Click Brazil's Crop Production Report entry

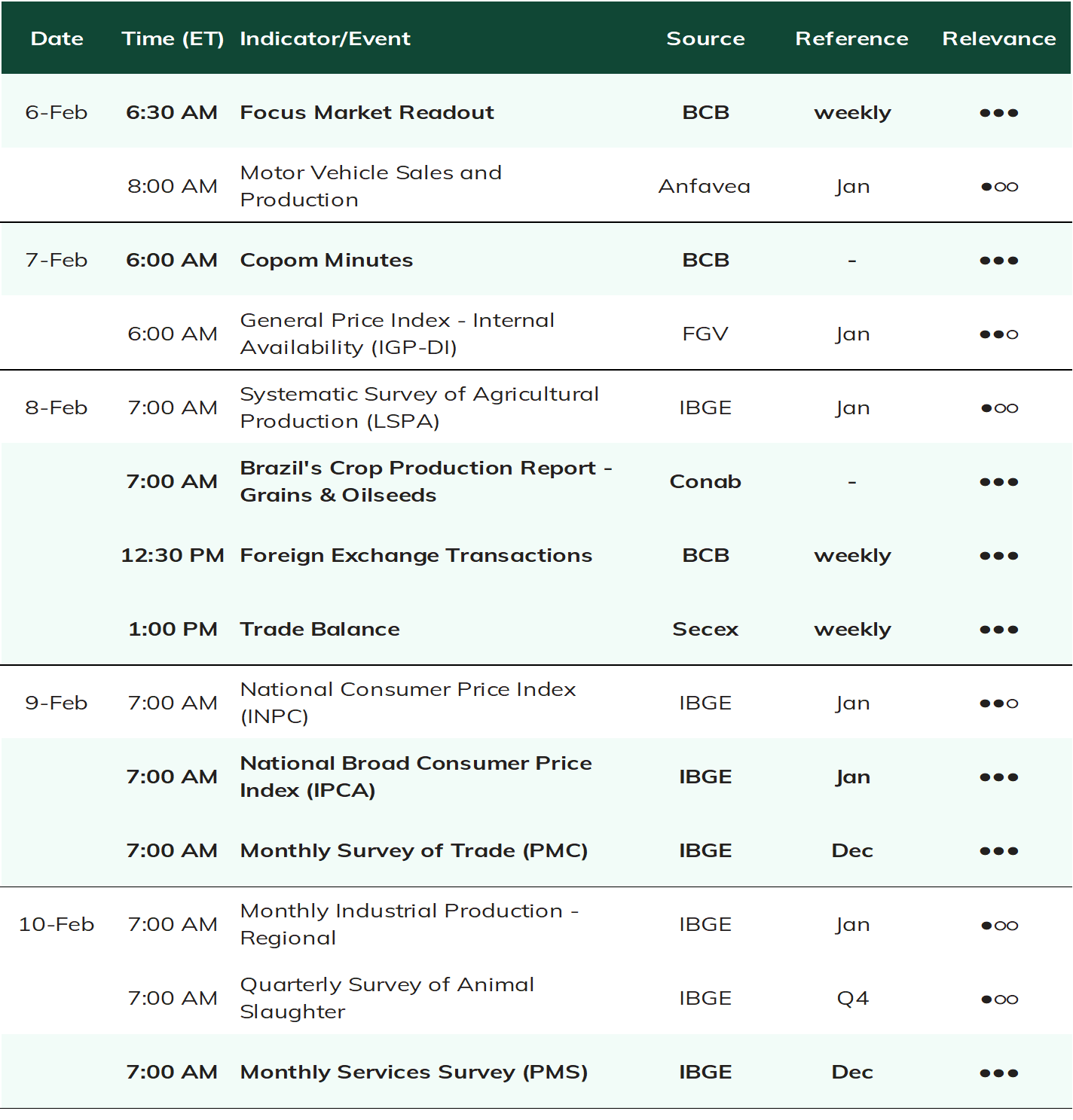tap(426, 481)
